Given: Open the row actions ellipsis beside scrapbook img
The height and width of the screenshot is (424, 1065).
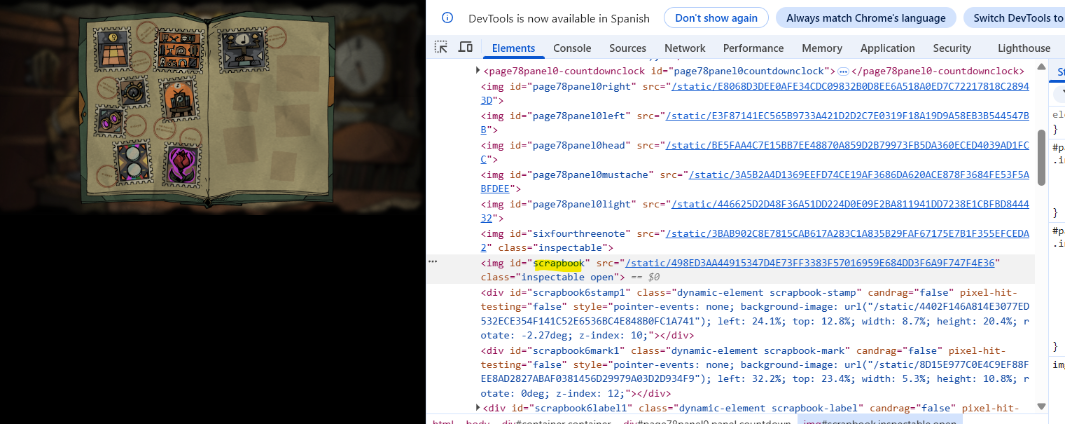Looking at the screenshot, I should coord(432,261).
